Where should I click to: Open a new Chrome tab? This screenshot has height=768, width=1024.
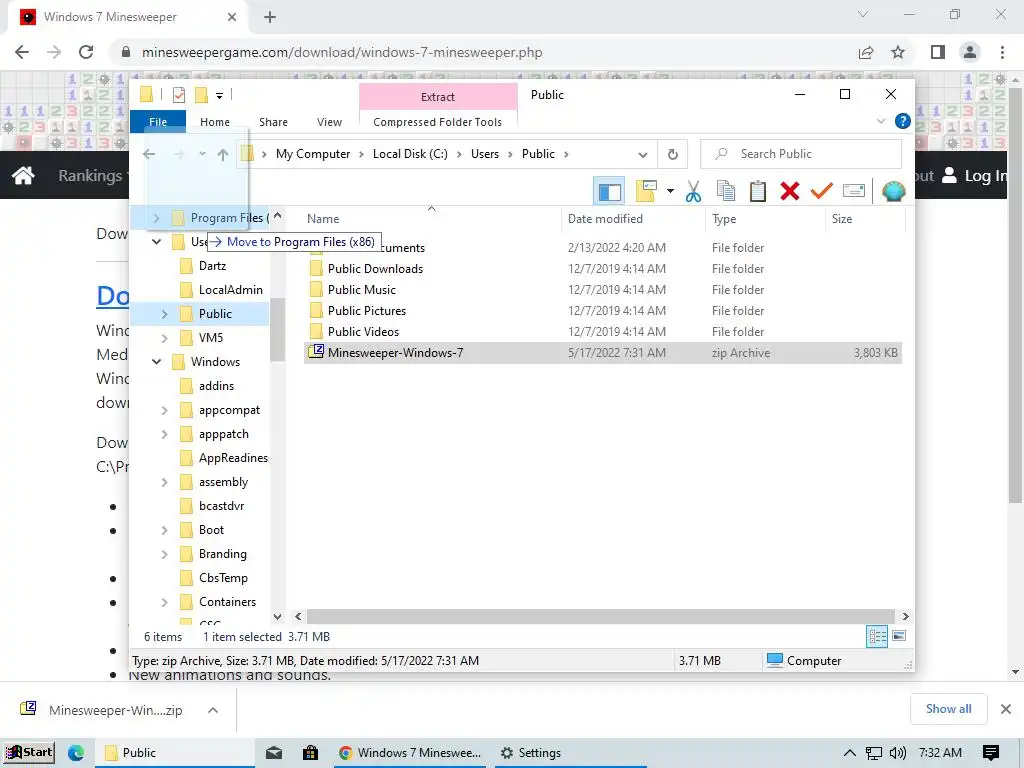tap(270, 17)
